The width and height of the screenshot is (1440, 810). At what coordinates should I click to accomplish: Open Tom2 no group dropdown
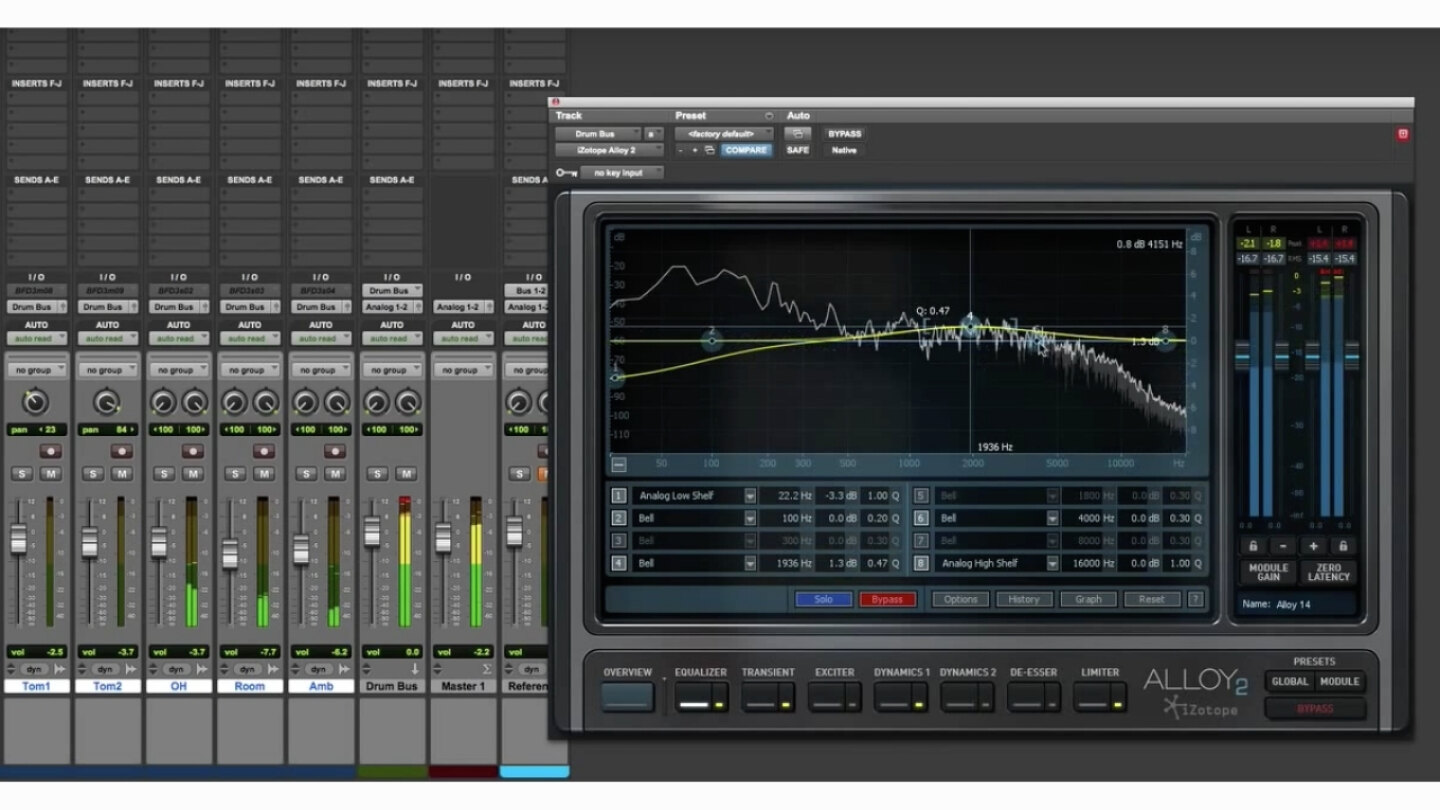click(107, 370)
